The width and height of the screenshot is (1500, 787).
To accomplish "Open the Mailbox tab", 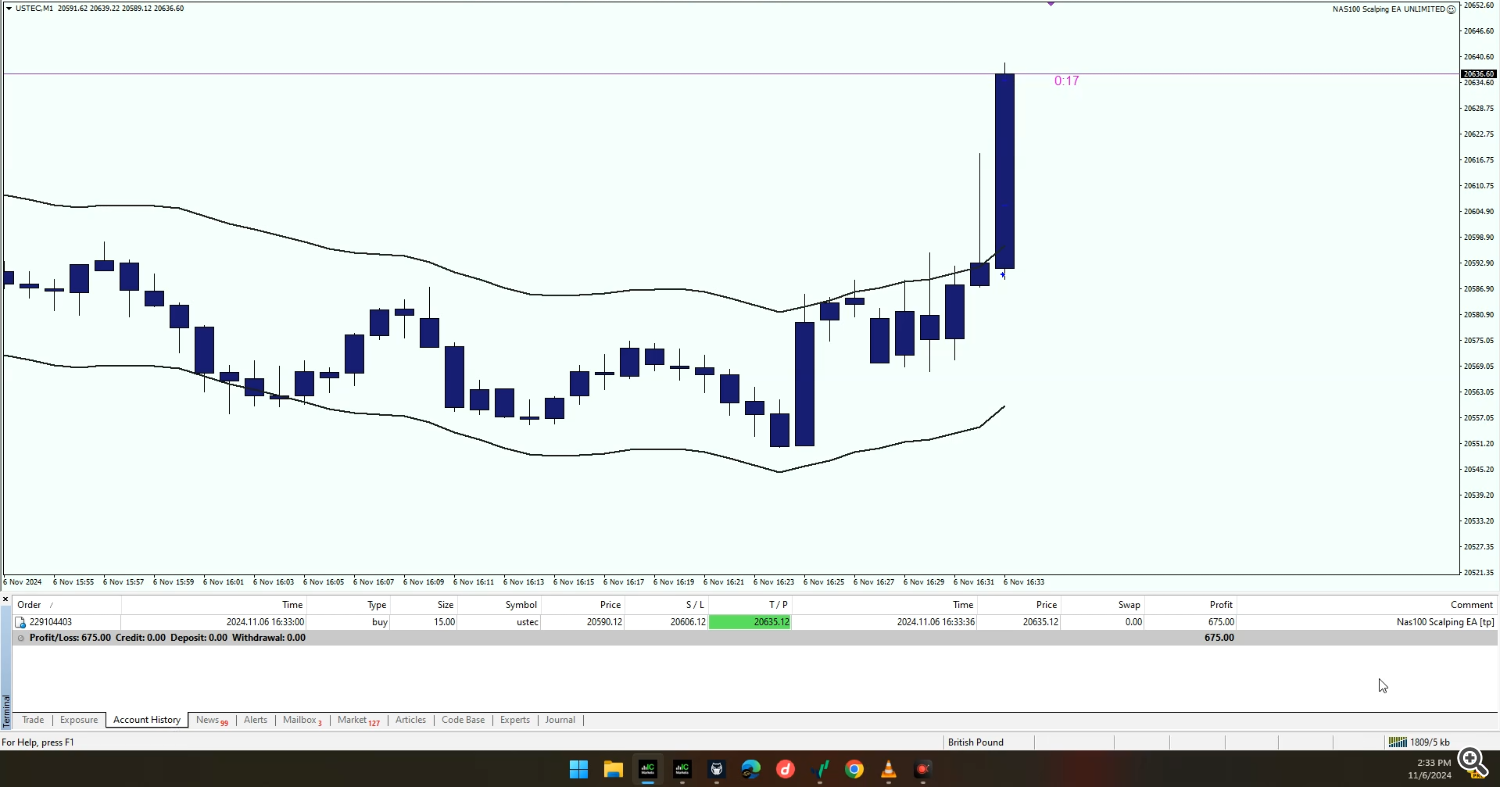I will coord(302,720).
